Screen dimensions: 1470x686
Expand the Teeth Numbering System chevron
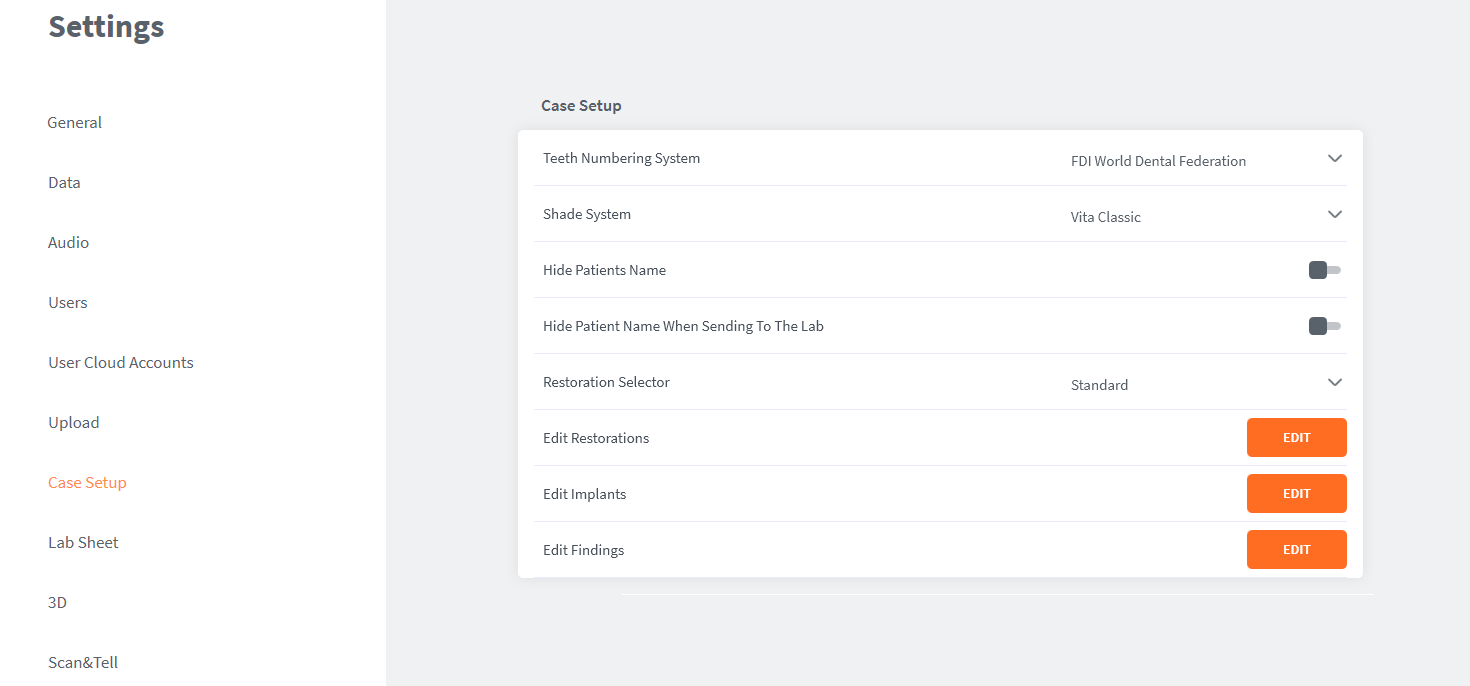coord(1334,159)
